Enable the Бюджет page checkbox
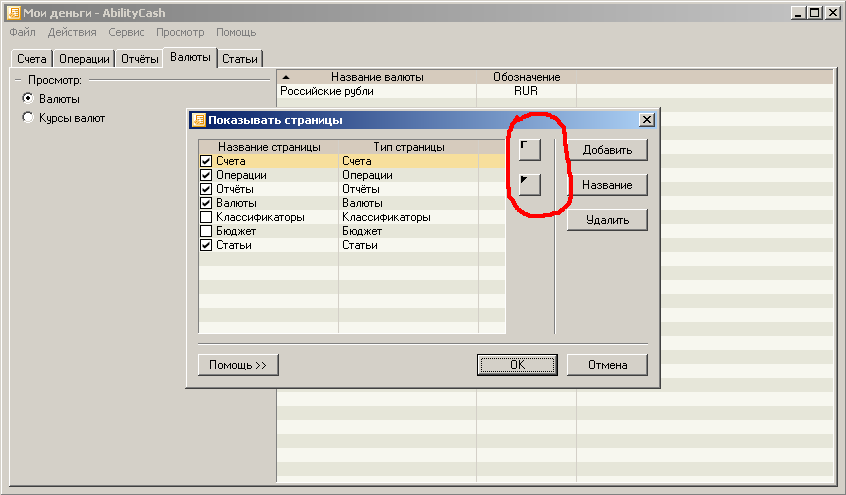The image size is (846, 495). click(x=206, y=231)
